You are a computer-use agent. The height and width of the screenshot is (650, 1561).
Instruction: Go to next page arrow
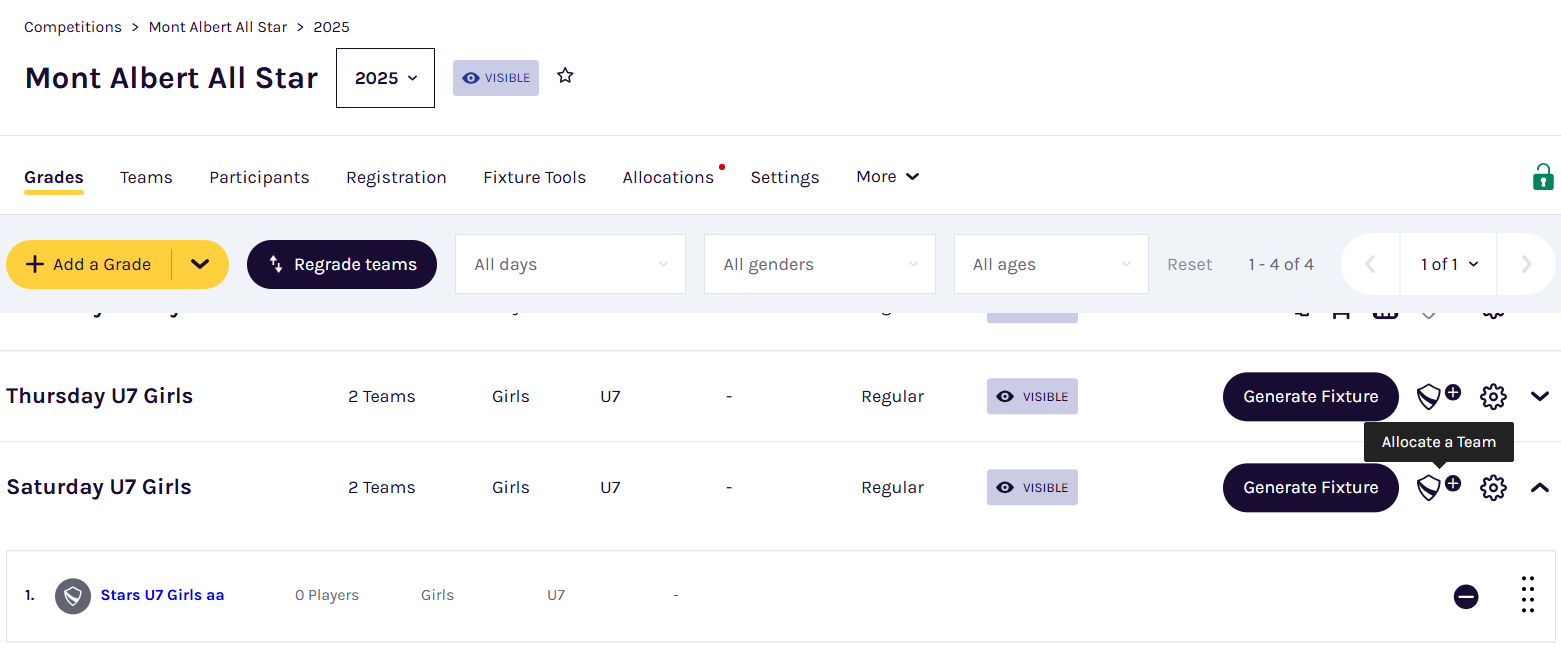pos(1526,264)
